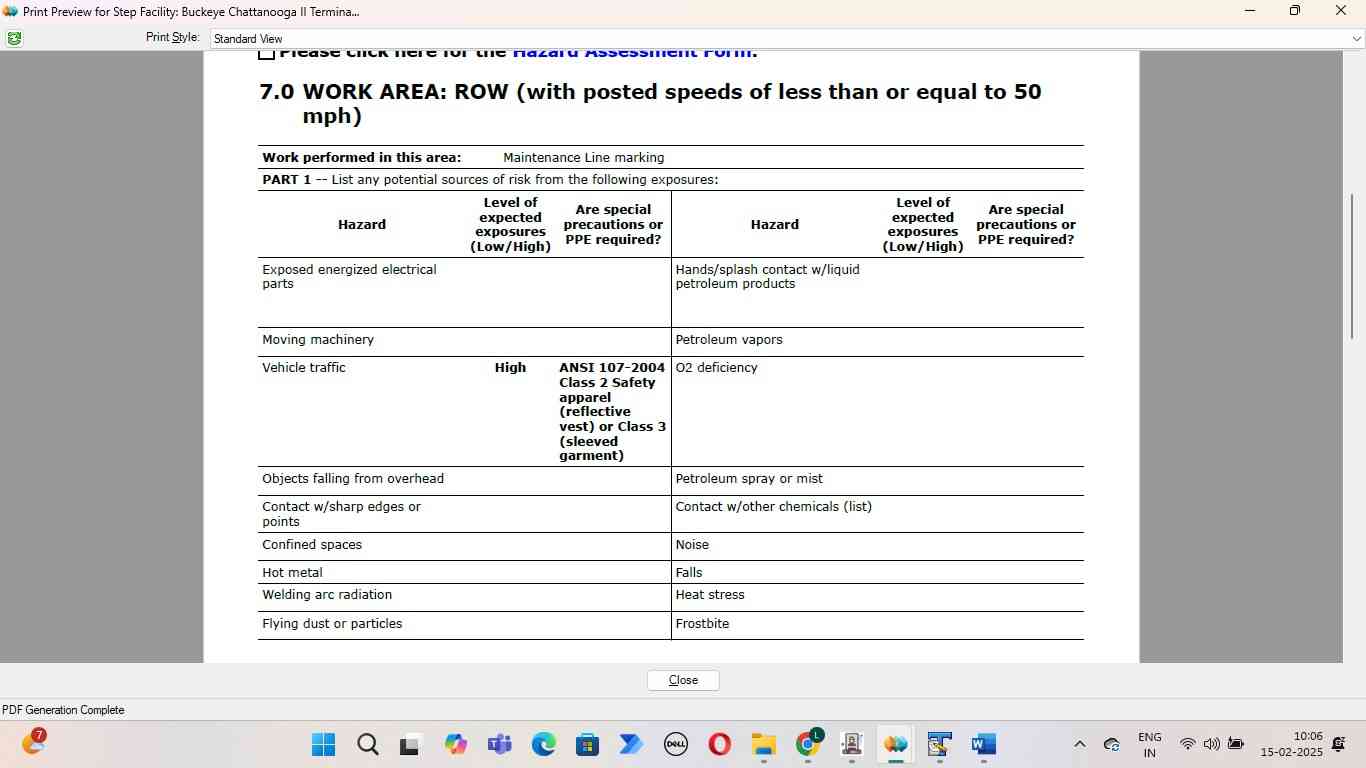This screenshot has height=768, width=1366.
Task: Open Microsoft Edge from the taskbar
Action: pyautogui.click(x=543, y=744)
